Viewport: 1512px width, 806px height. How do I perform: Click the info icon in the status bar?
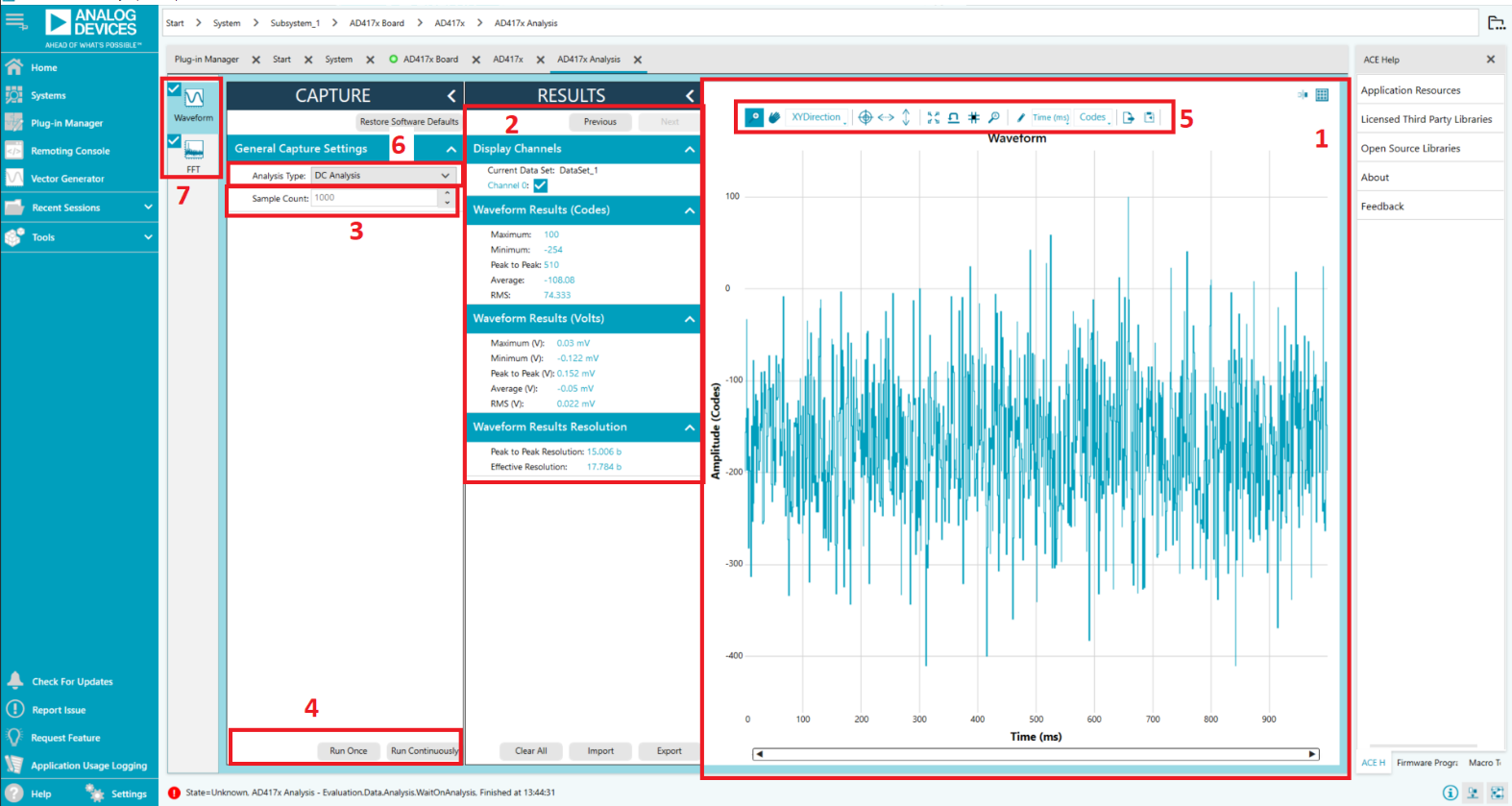(1451, 793)
